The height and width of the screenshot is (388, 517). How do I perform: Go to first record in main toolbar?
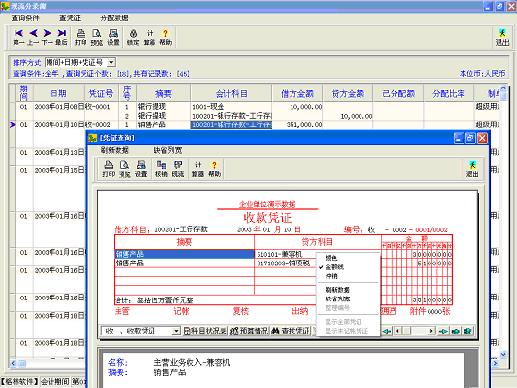pos(19,37)
